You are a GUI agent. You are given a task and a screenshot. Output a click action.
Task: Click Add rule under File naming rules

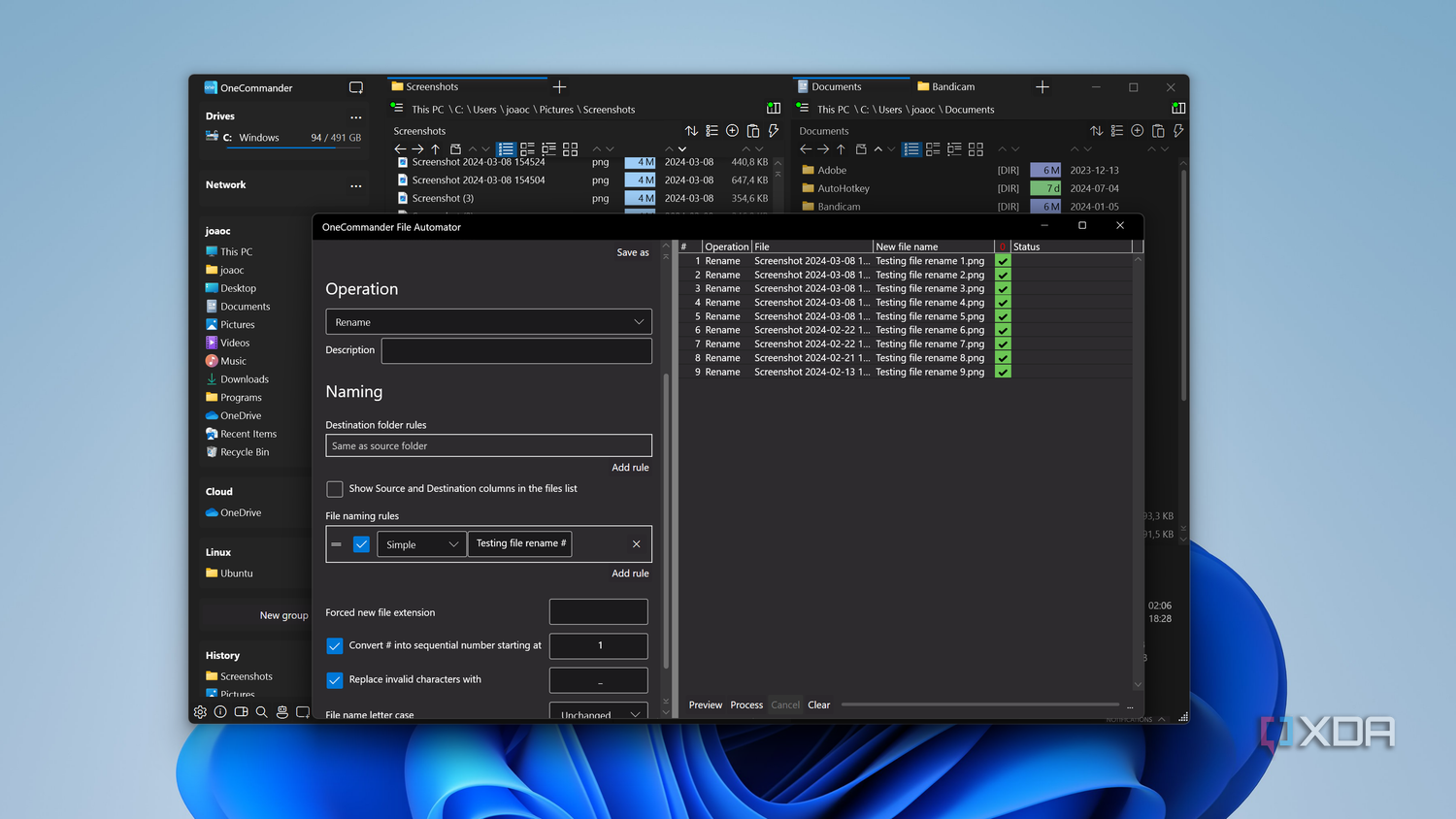[x=630, y=573]
